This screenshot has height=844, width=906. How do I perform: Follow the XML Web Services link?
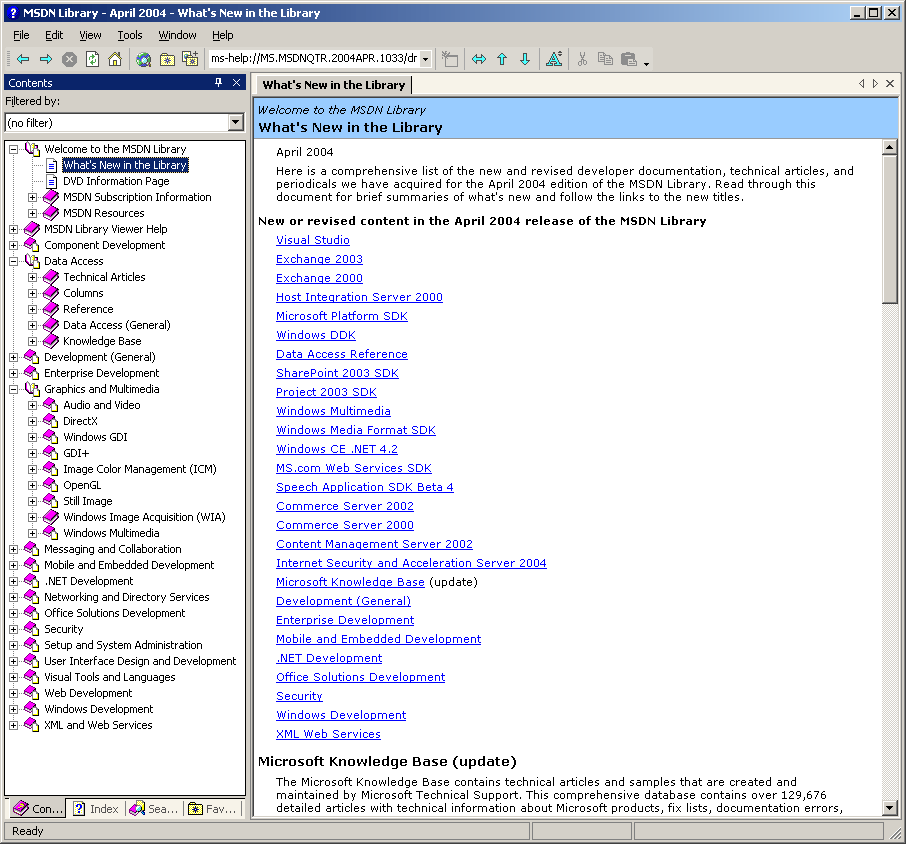tap(328, 734)
